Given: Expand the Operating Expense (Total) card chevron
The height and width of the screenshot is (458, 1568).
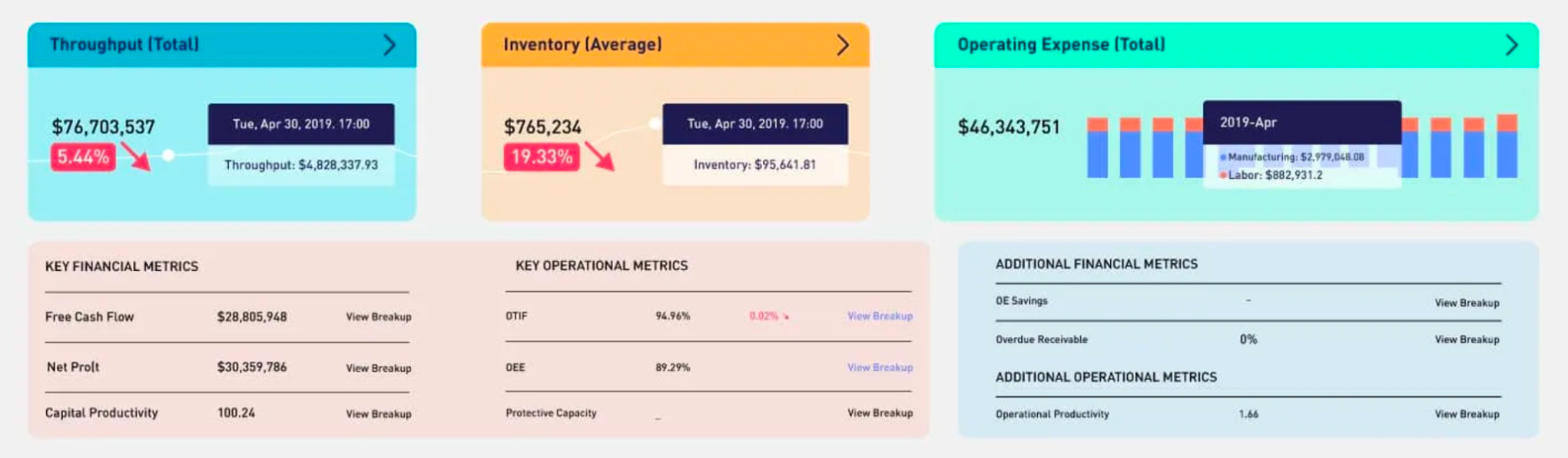Looking at the screenshot, I should click(x=1511, y=45).
